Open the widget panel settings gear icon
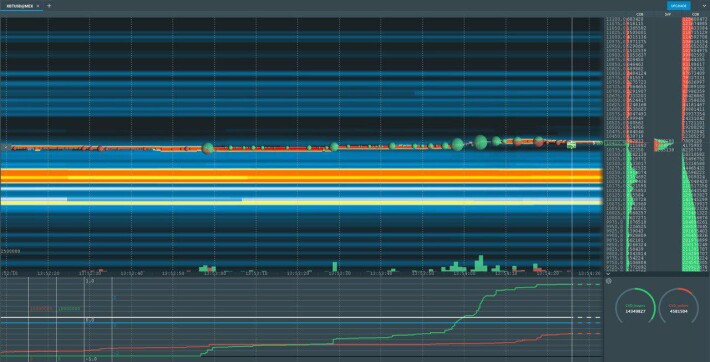This screenshot has height=362, width=710. click(x=609, y=281)
